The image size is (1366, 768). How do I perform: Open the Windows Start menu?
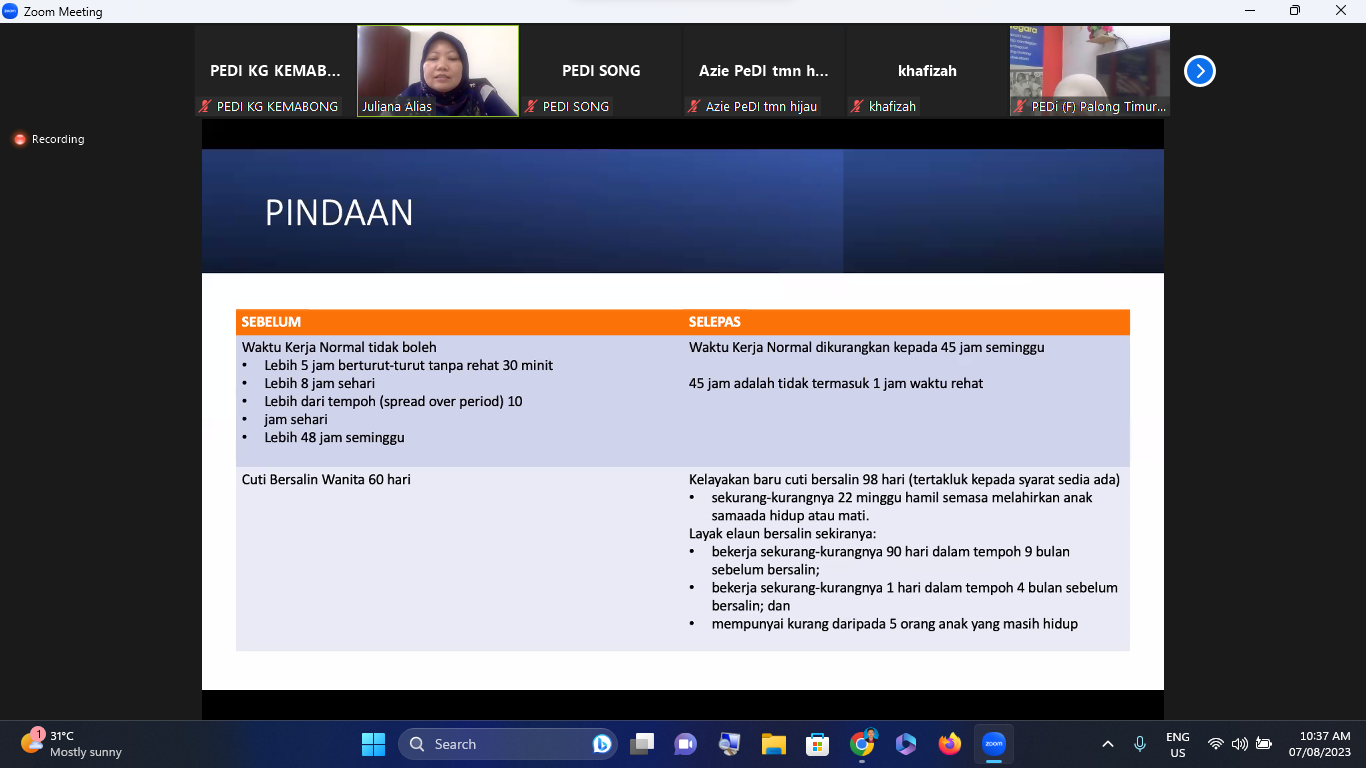click(373, 744)
